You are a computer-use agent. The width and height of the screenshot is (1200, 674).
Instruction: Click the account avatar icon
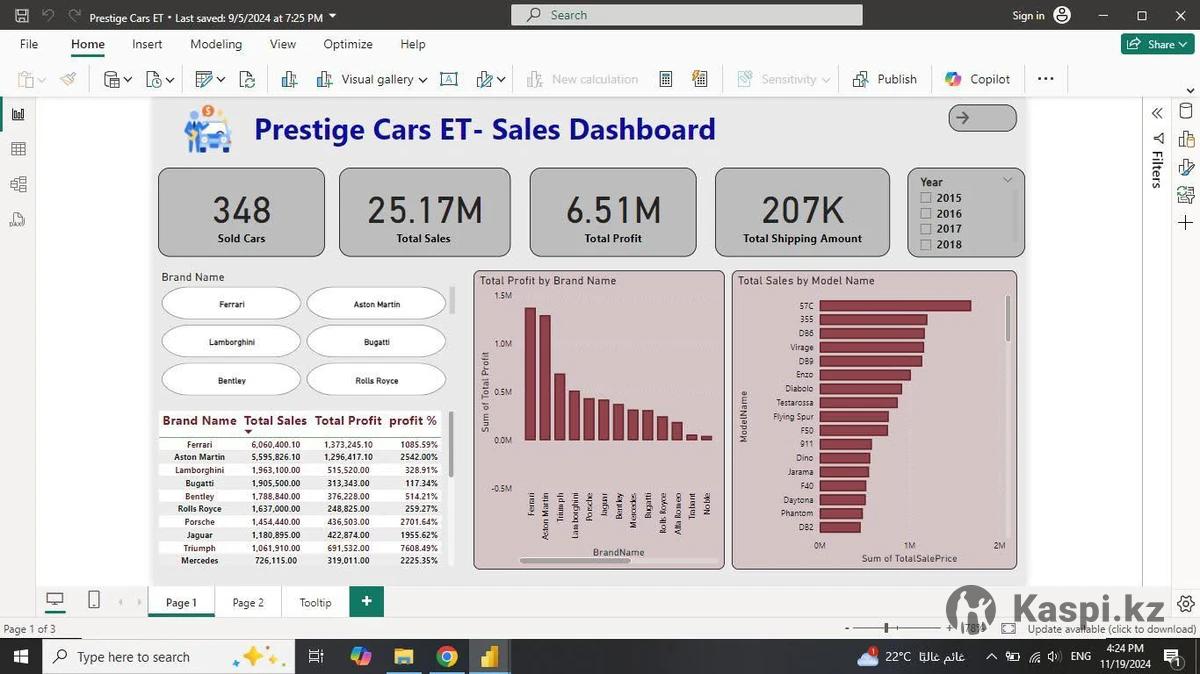click(1062, 15)
